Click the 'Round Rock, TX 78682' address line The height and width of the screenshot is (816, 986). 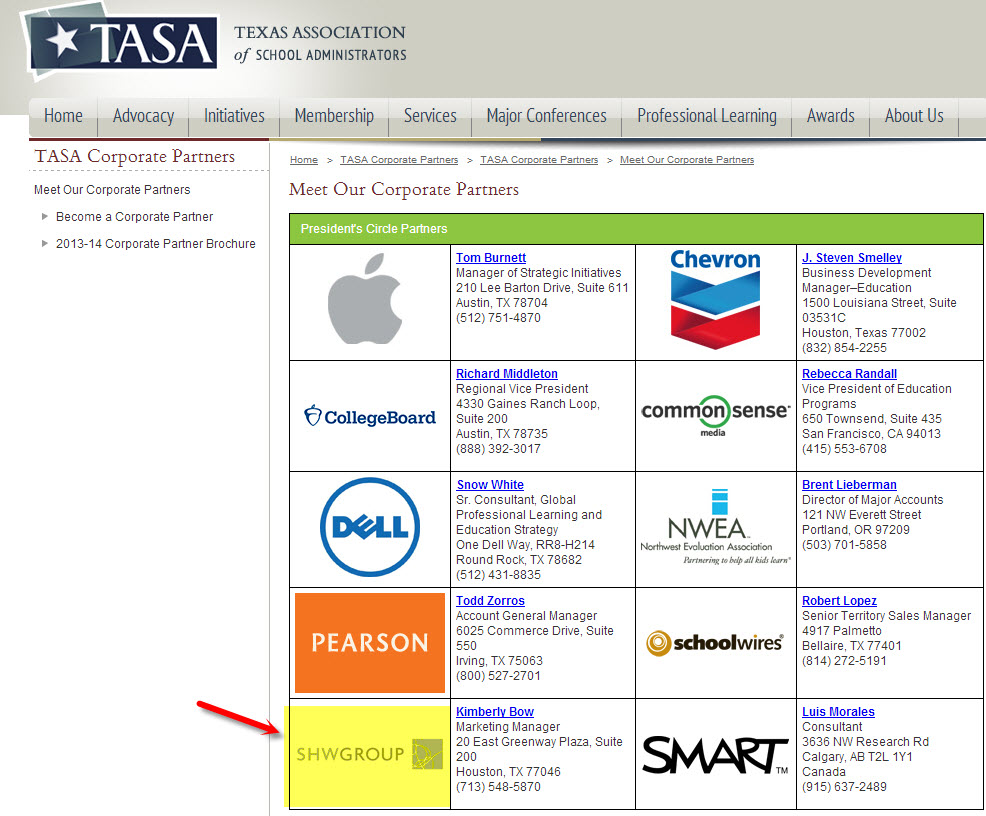[x=519, y=560]
